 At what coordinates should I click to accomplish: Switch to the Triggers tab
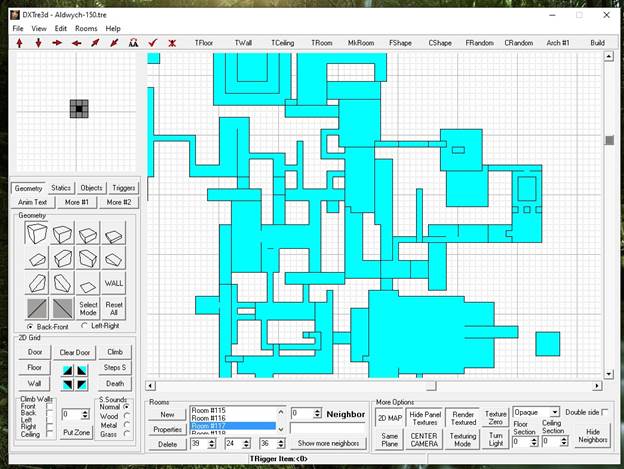pos(123,187)
